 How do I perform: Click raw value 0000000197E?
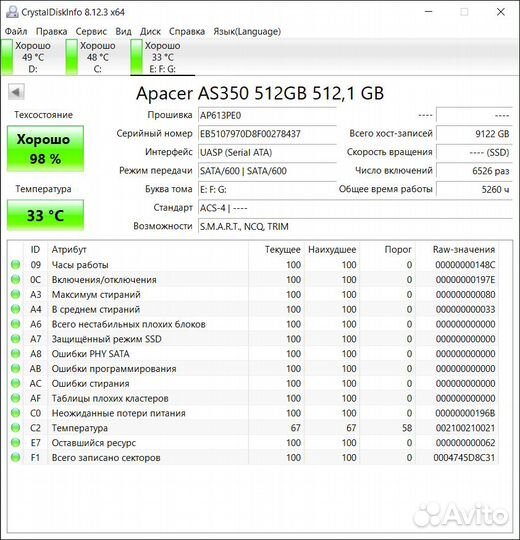pyautogui.click(x=465, y=280)
